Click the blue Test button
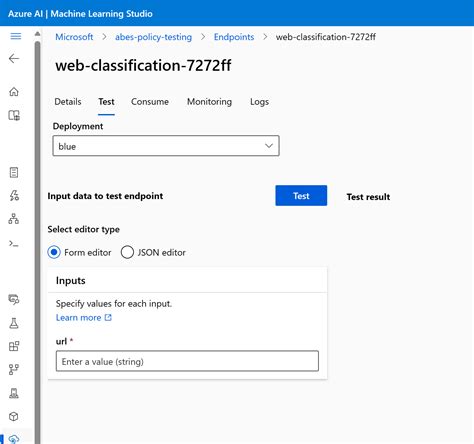The image size is (474, 444). coord(301,196)
